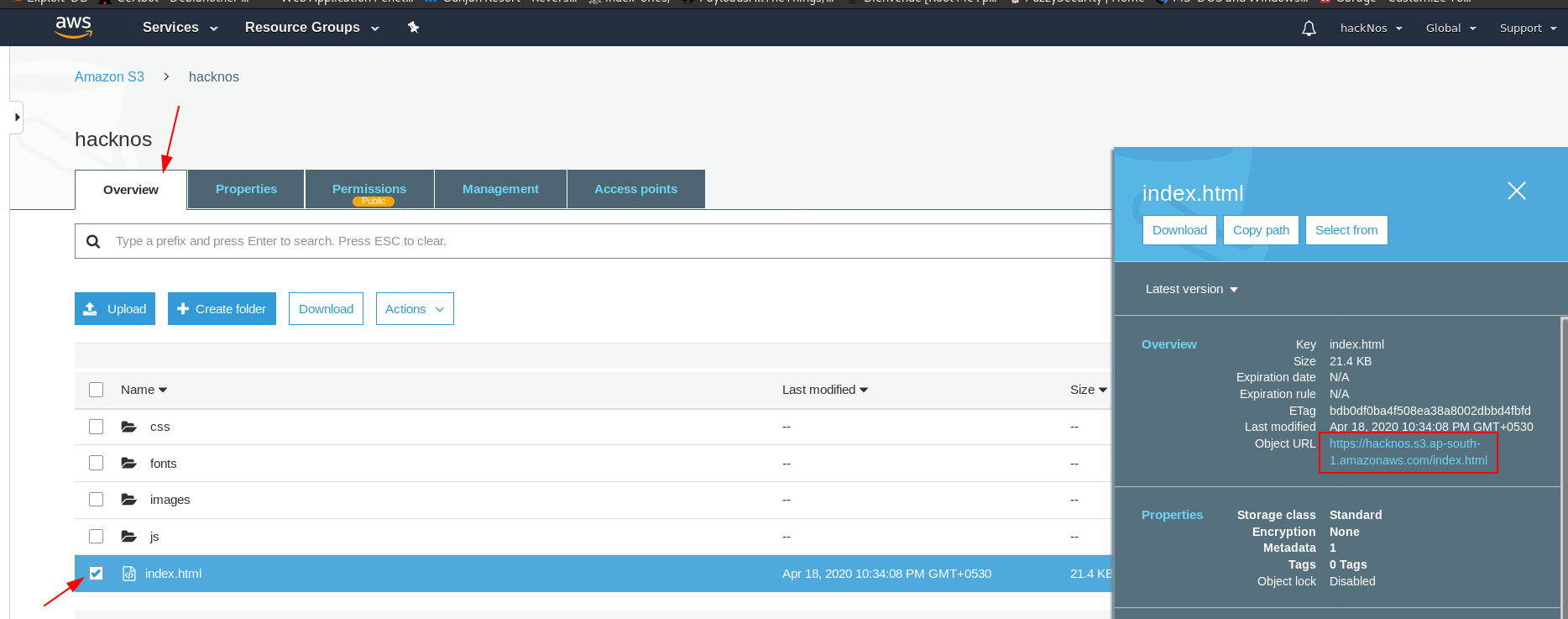1568x619 pixels.
Task: Click the js folder icon
Action: [128, 536]
